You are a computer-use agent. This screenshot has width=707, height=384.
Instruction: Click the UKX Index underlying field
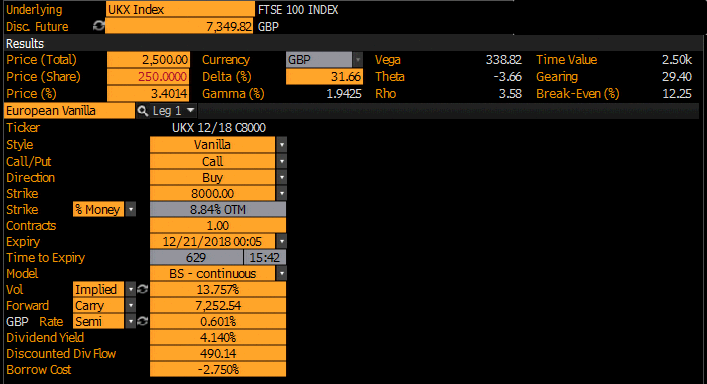(180, 9)
